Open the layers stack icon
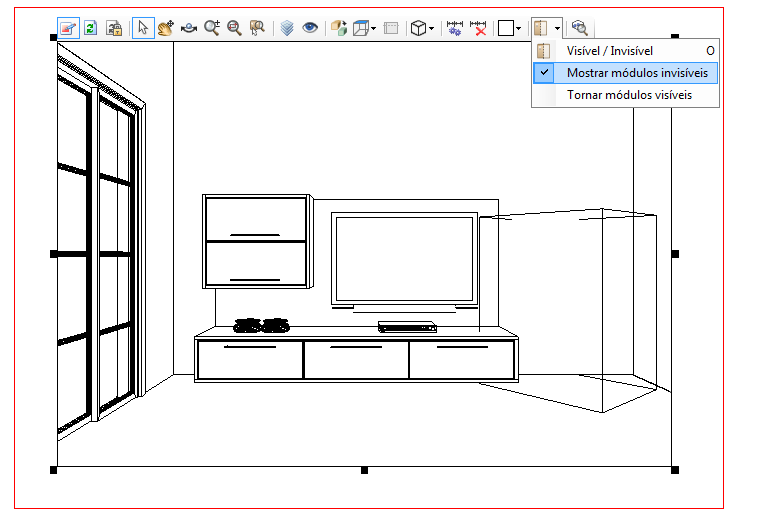Screen dimensions: 764x517 coord(287,28)
